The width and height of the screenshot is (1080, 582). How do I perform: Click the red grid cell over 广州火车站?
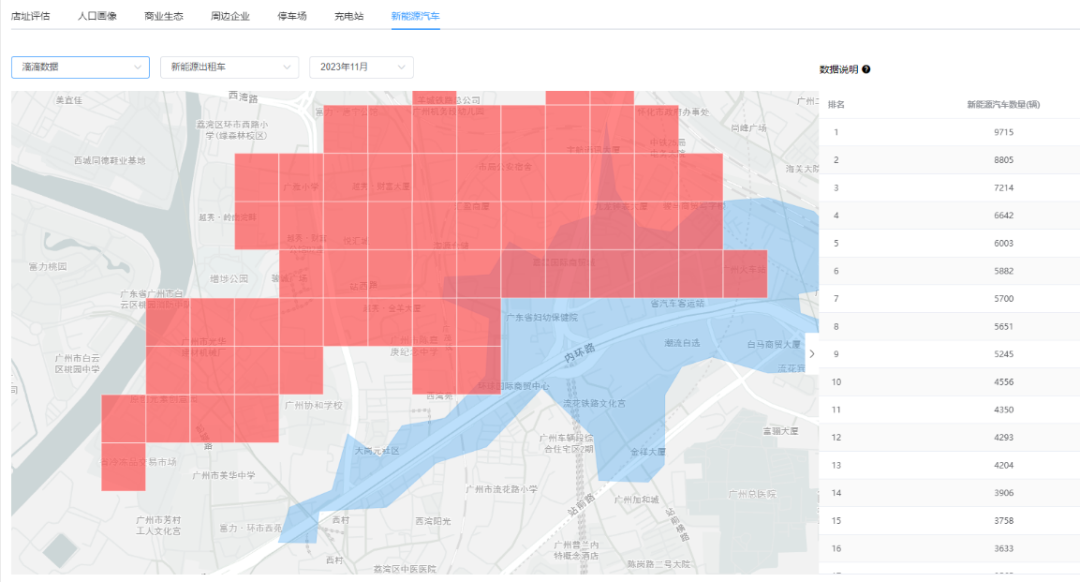click(x=745, y=273)
